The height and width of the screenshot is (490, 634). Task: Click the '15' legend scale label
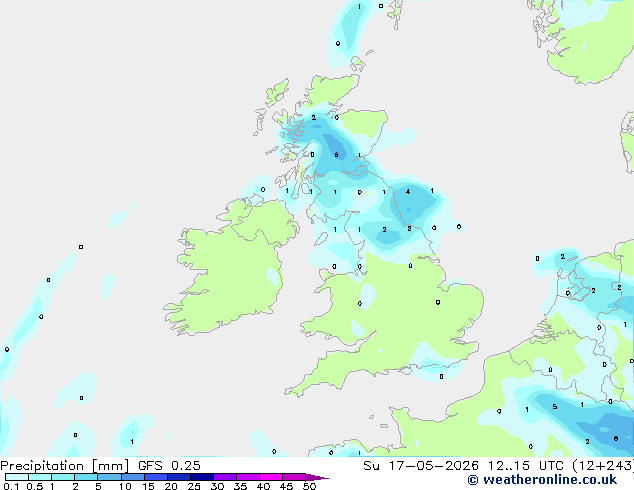point(148,486)
